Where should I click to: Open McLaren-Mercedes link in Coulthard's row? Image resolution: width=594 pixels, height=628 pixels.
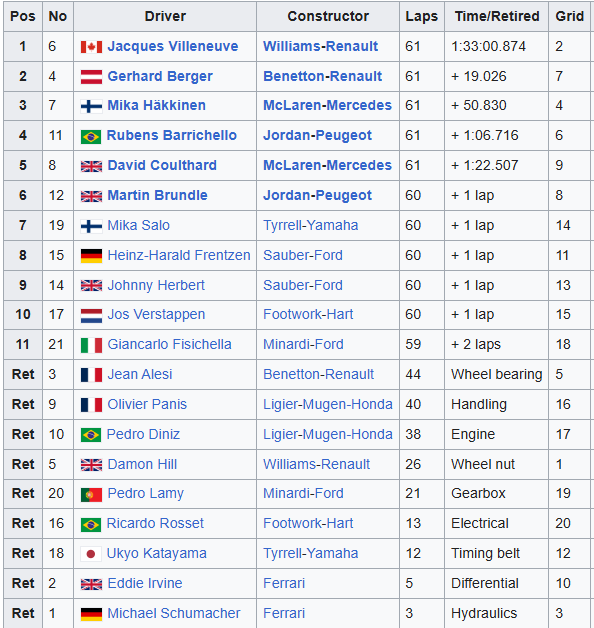(x=327, y=165)
